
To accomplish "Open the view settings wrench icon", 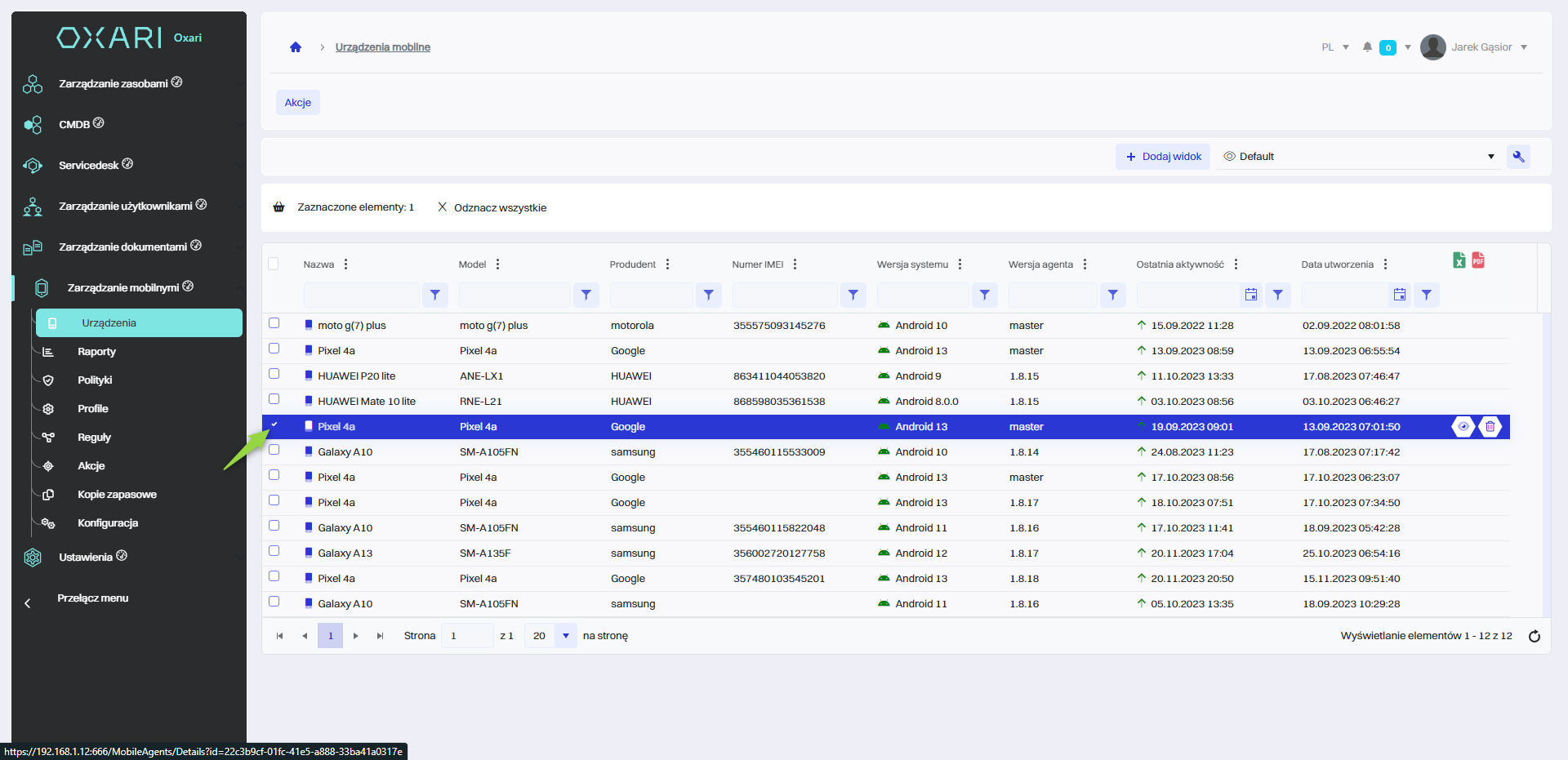I will coord(1518,157).
